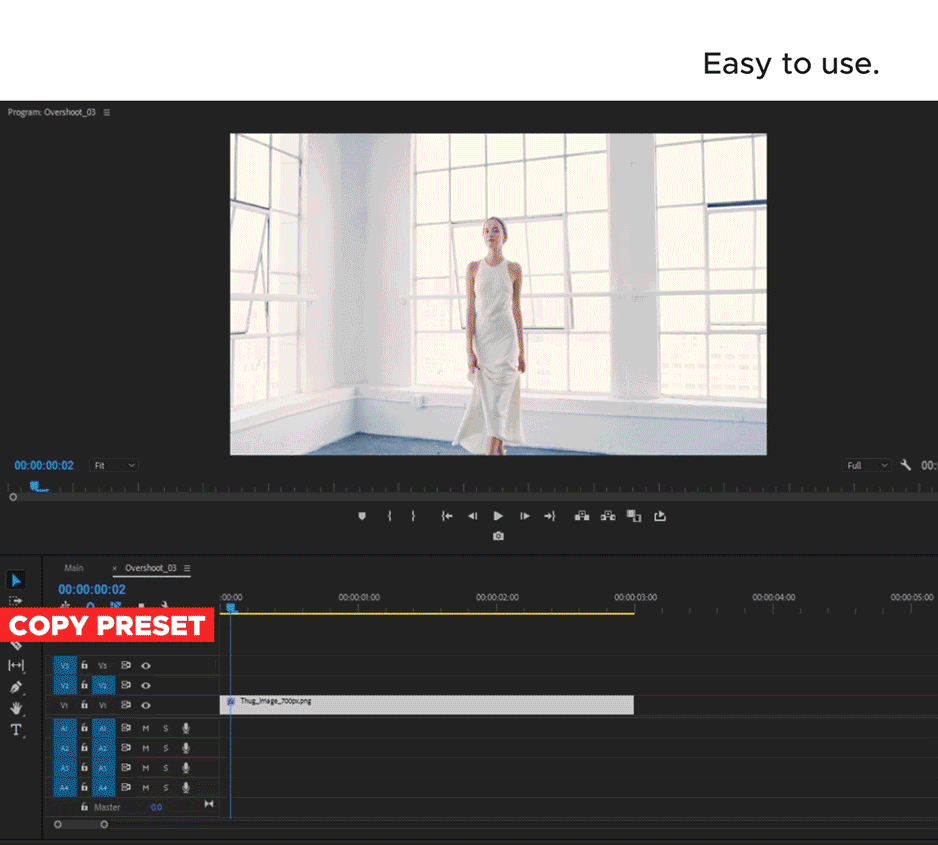Select the Pen tool
Screen dimensions: 938x845
click(16, 687)
